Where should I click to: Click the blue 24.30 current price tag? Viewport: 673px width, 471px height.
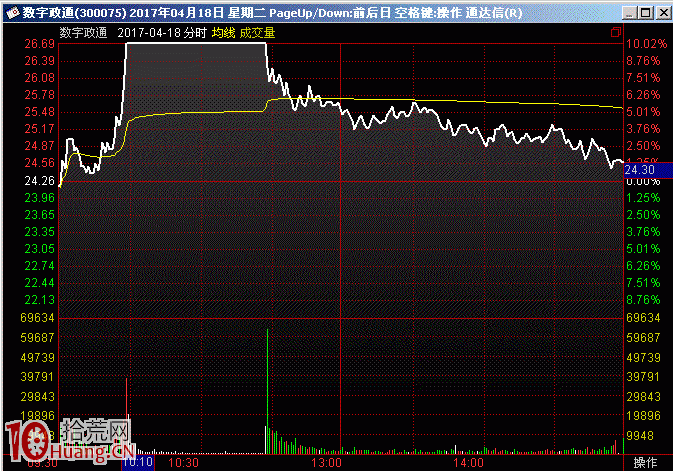click(x=648, y=170)
